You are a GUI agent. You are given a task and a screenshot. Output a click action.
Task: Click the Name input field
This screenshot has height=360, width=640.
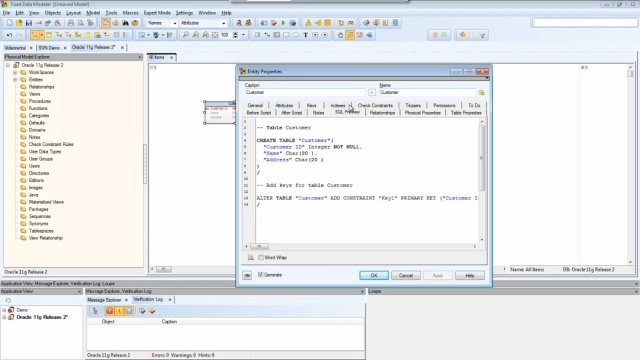[x=427, y=93]
